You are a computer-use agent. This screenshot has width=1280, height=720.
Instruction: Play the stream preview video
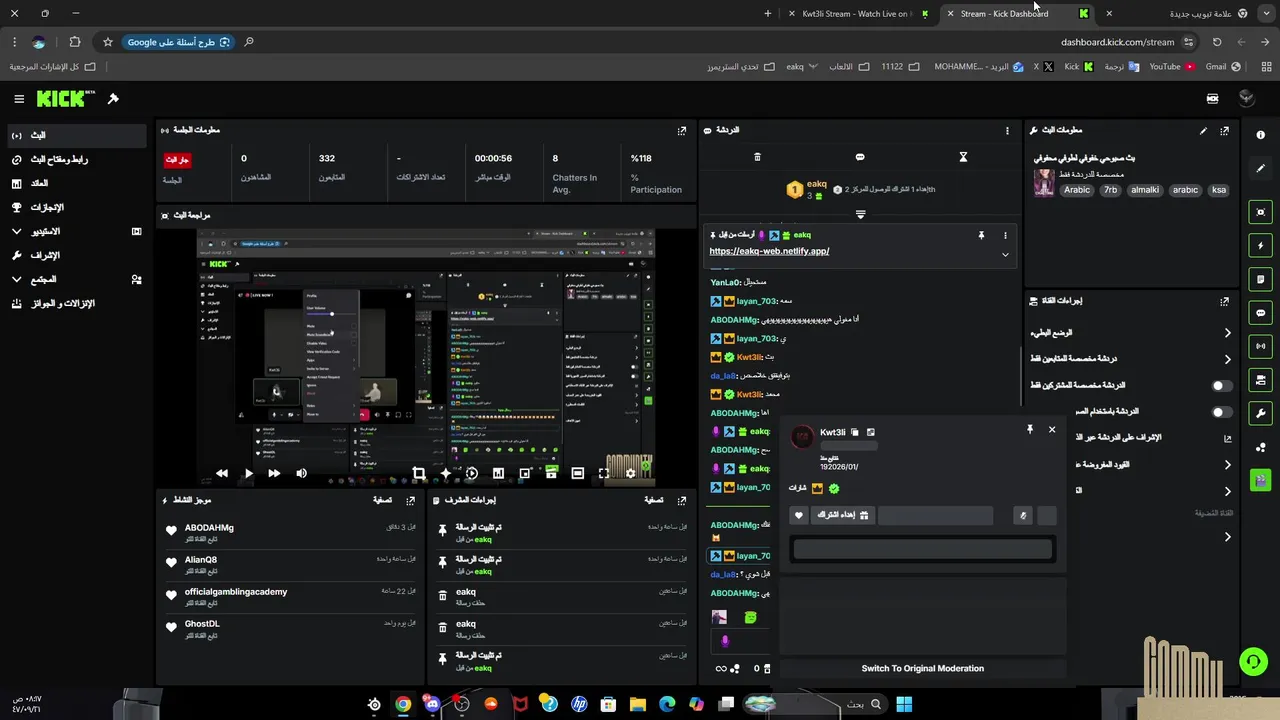[248, 473]
